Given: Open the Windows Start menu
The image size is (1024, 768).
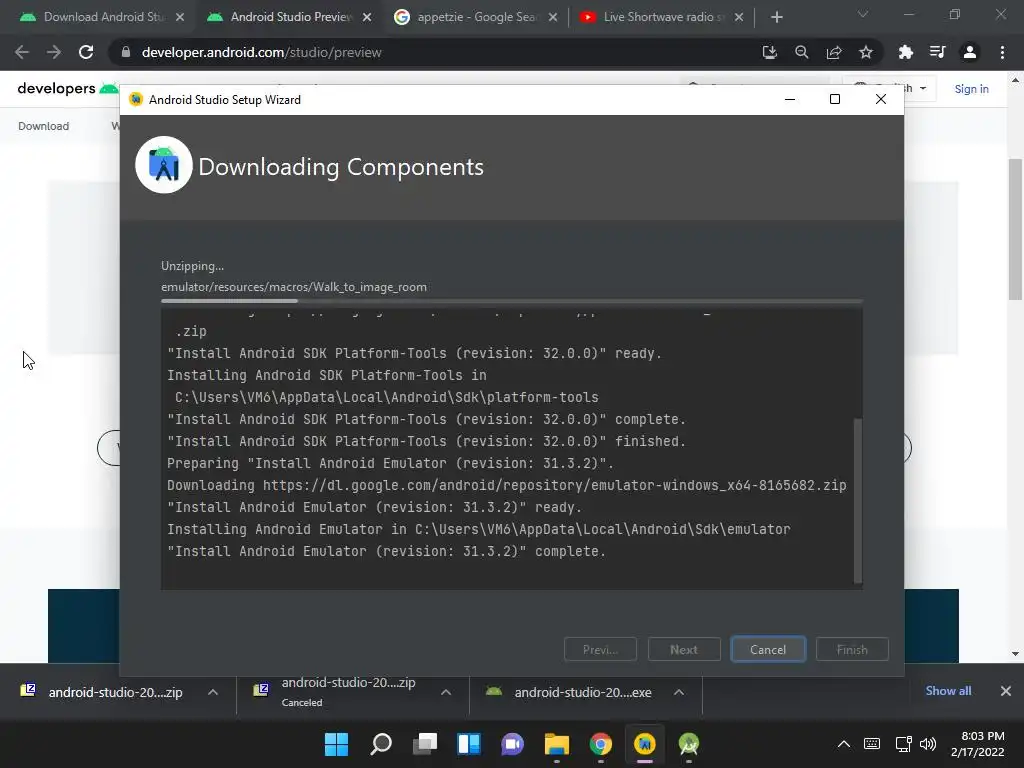Looking at the screenshot, I should coord(336,744).
